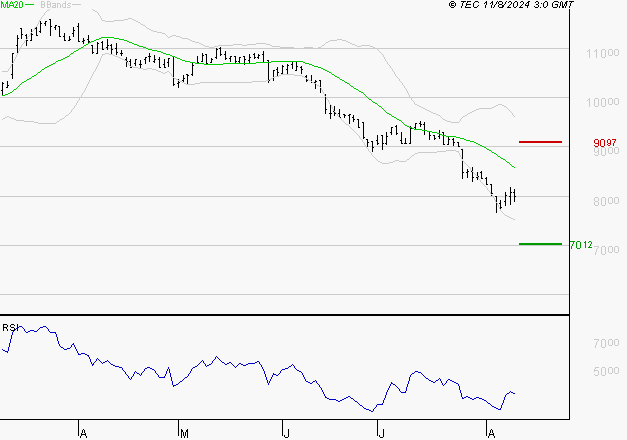The image size is (627, 440).
Task: Click the green 7012 support value
Action: 581,244
